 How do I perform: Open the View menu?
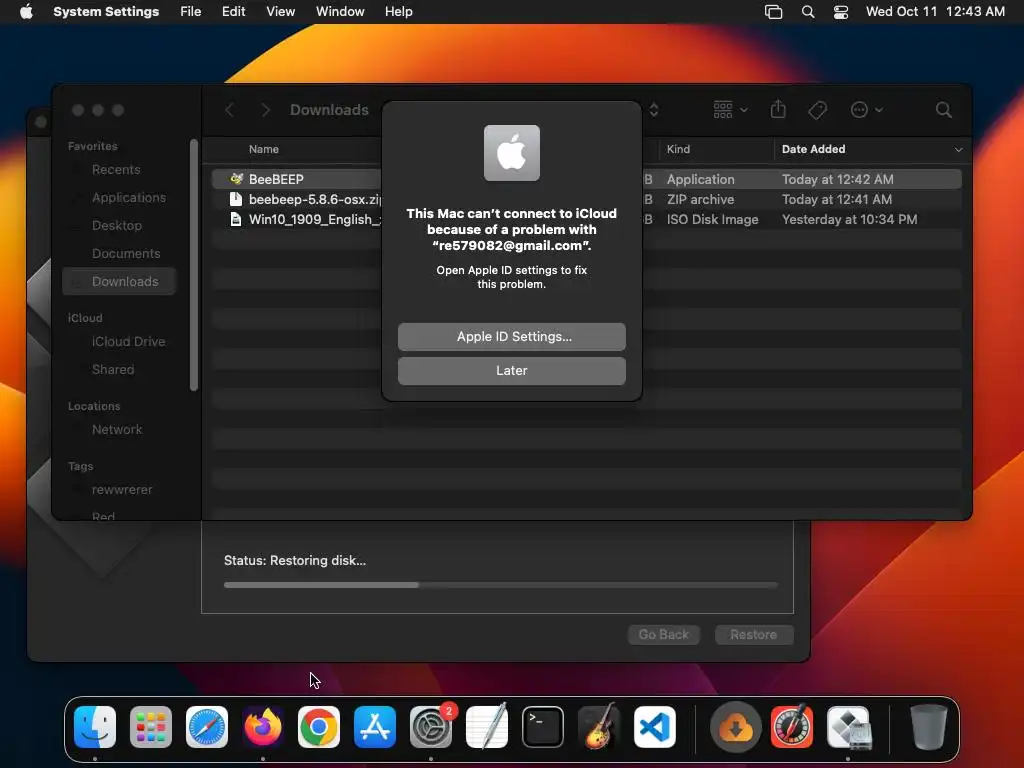(x=280, y=12)
